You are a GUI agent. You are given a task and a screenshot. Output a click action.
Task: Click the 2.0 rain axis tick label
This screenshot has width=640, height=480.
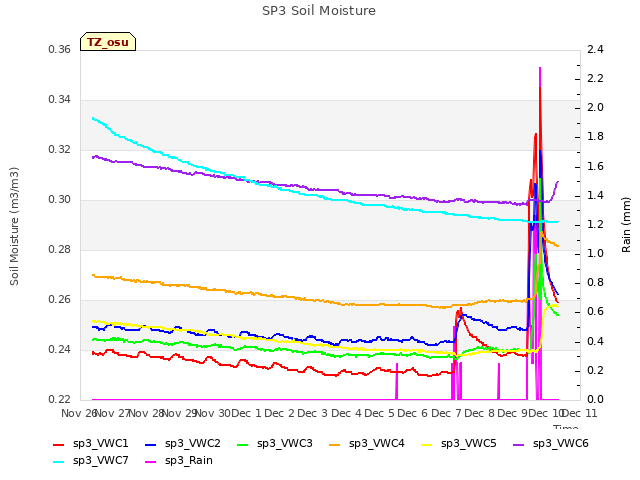click(x=595, y=108)
